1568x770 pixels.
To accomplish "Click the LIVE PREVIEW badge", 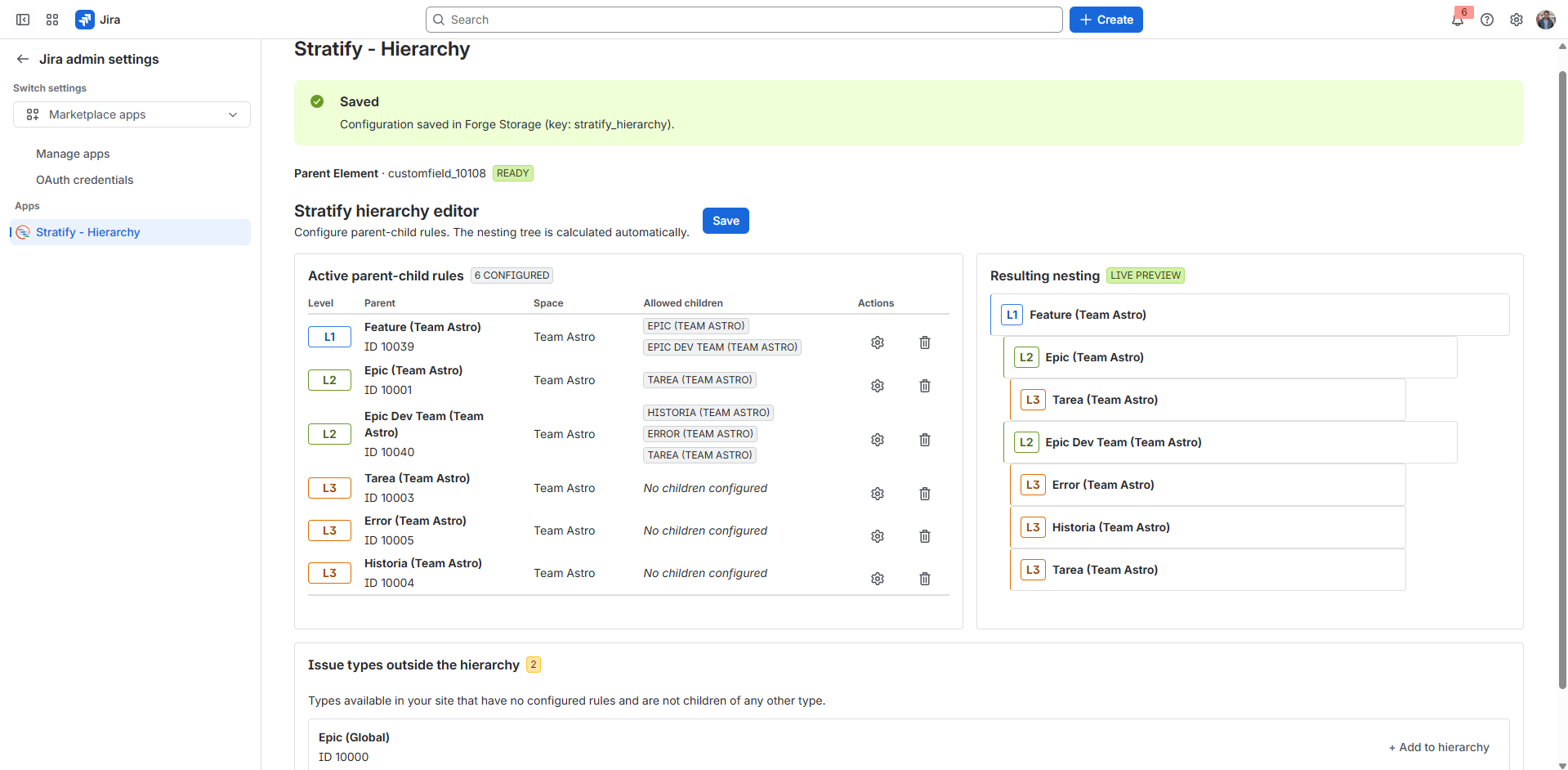I will [1146, 275].
